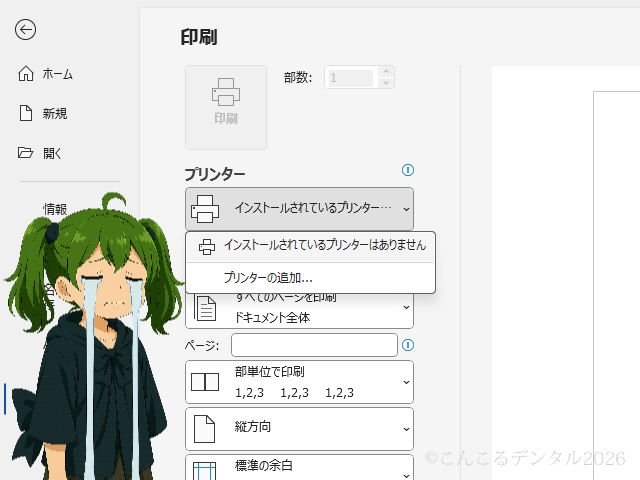Screen dimensions: 640x480
Task: Go to ホーム via its house icon
Action: 26,74
